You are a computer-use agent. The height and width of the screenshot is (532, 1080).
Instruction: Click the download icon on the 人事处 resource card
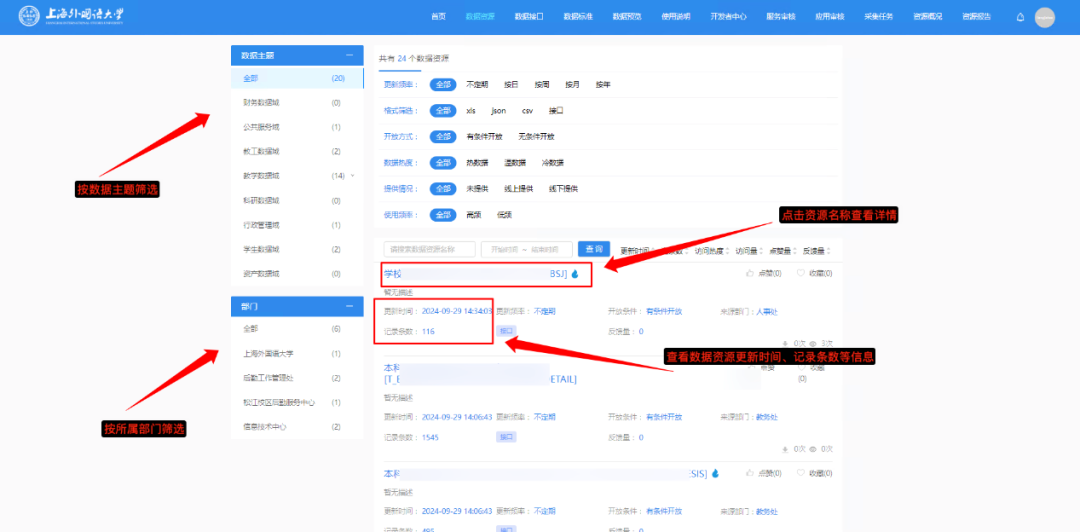[x=785, y=342]
